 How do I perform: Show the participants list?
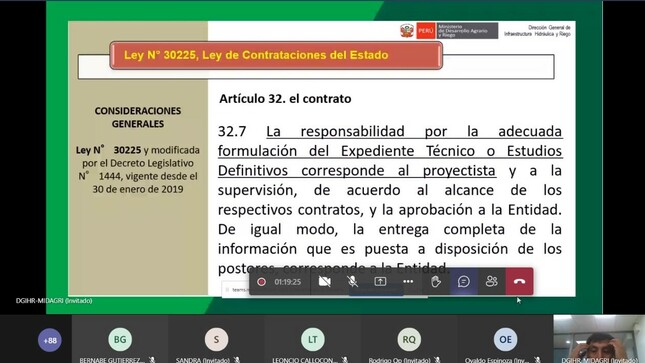pyautogui.click(x=491, y=282)
